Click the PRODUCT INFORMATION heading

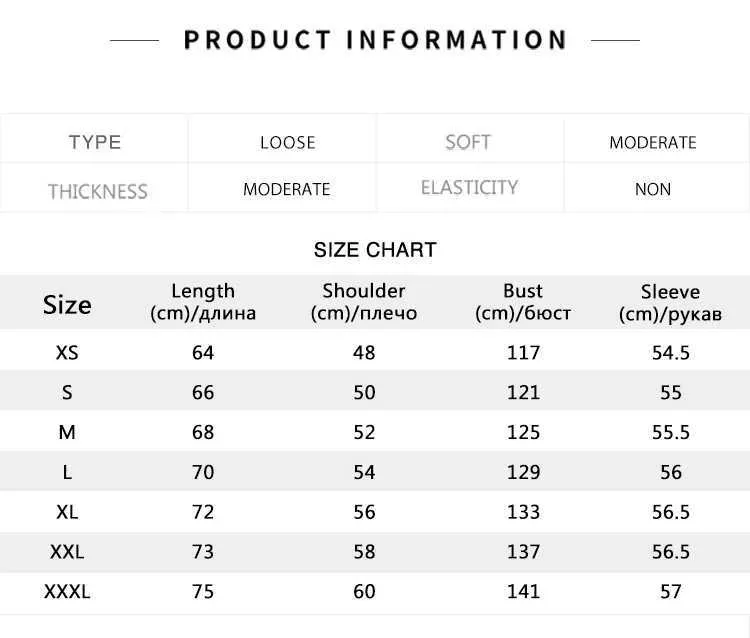375,40
